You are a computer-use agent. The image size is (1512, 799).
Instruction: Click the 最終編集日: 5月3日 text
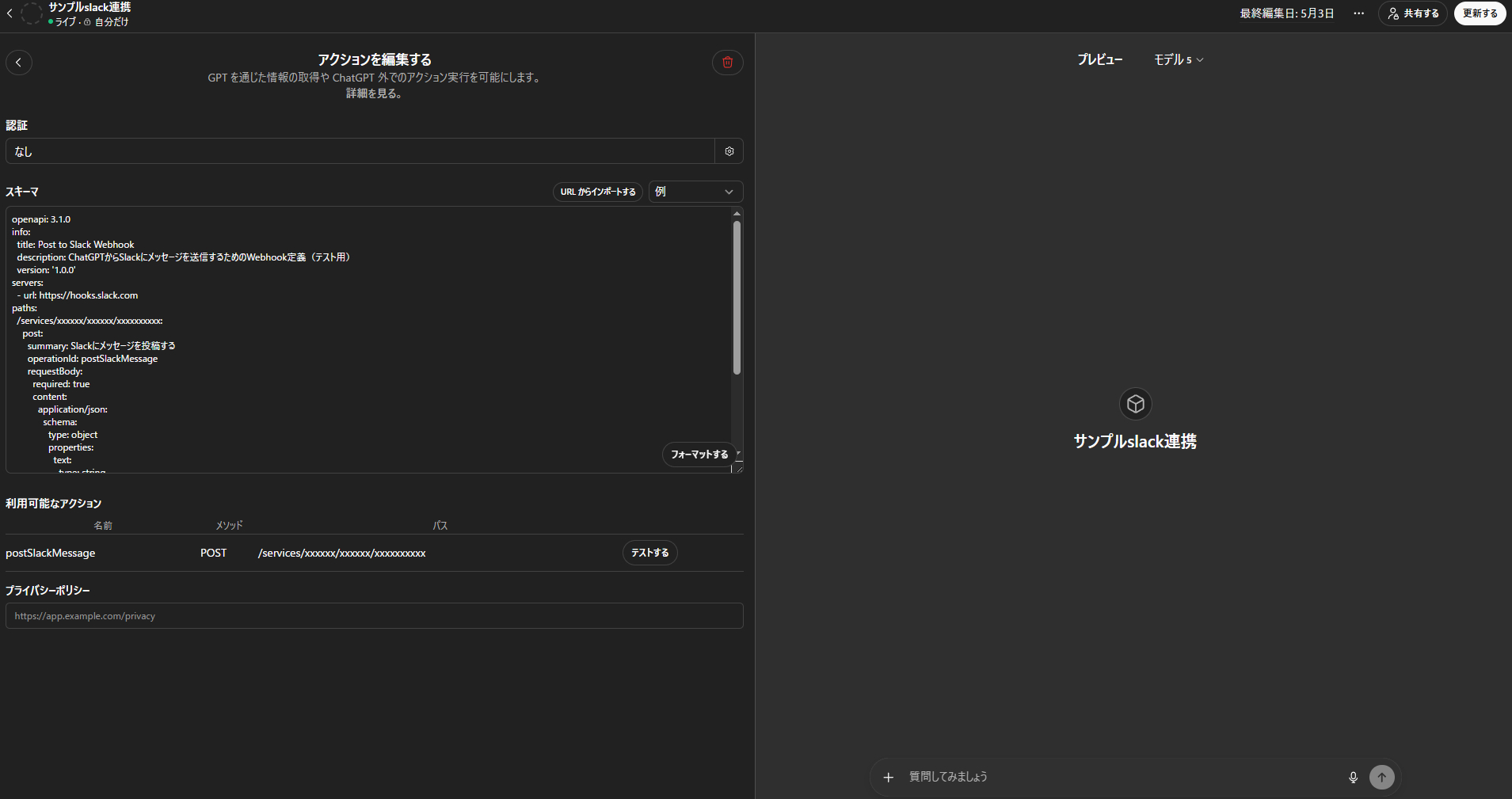click(x=1287, y=13)
